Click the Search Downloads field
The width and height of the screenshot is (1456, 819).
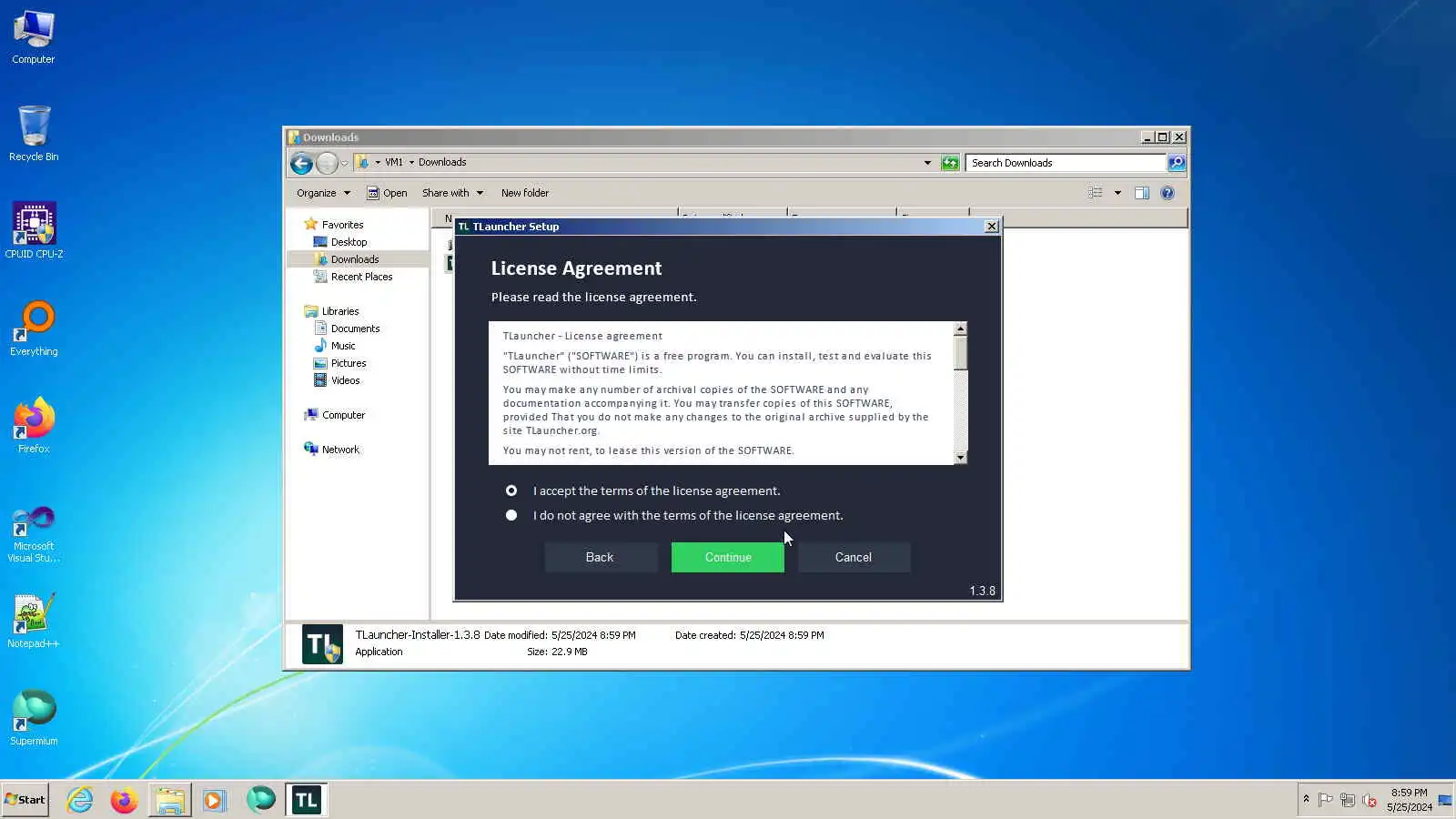[1066, 163]
